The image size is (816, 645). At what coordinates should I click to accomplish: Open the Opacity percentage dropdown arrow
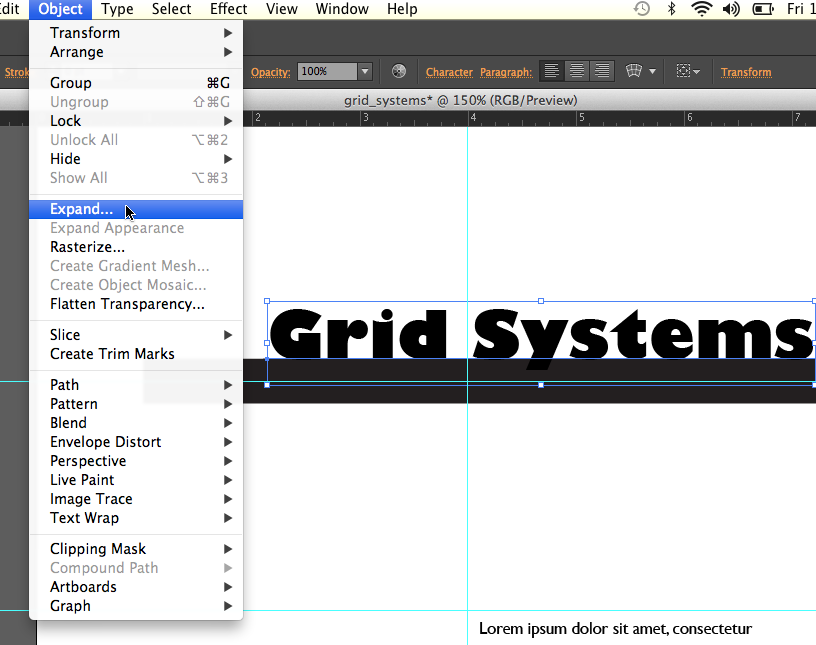click(365, 72)
